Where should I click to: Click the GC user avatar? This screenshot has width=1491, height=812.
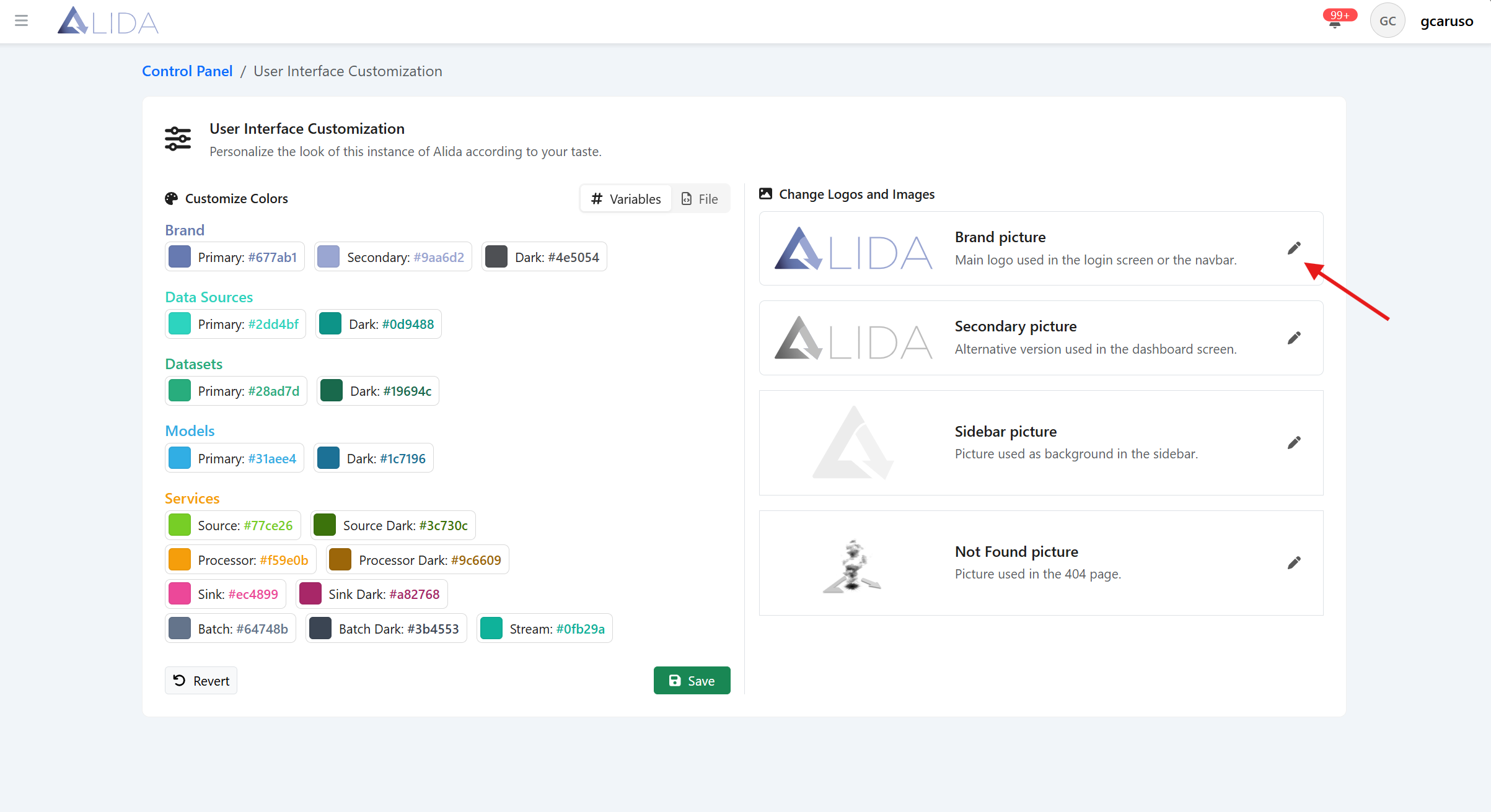point(1388,21)
